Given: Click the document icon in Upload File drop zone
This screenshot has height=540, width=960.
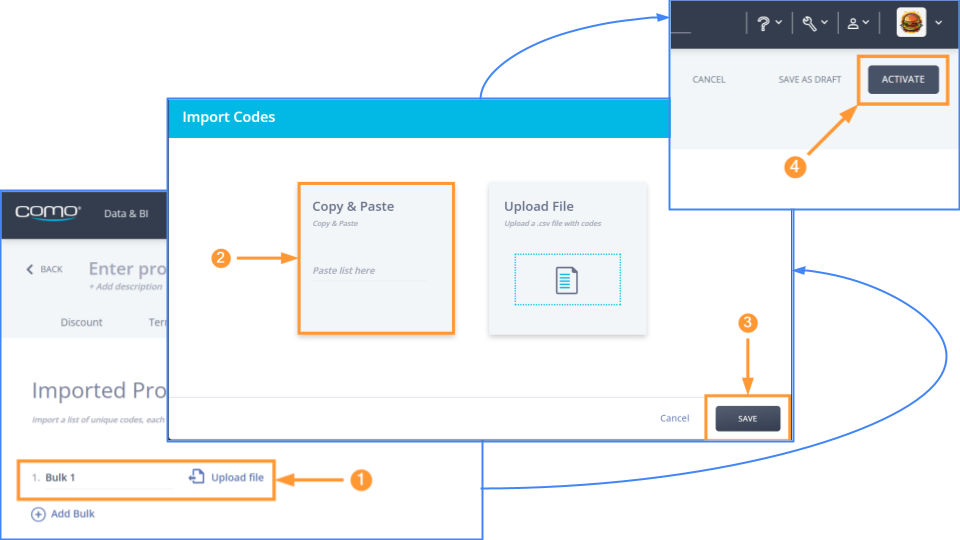Looking at the screenshot, I should point(566,280).
